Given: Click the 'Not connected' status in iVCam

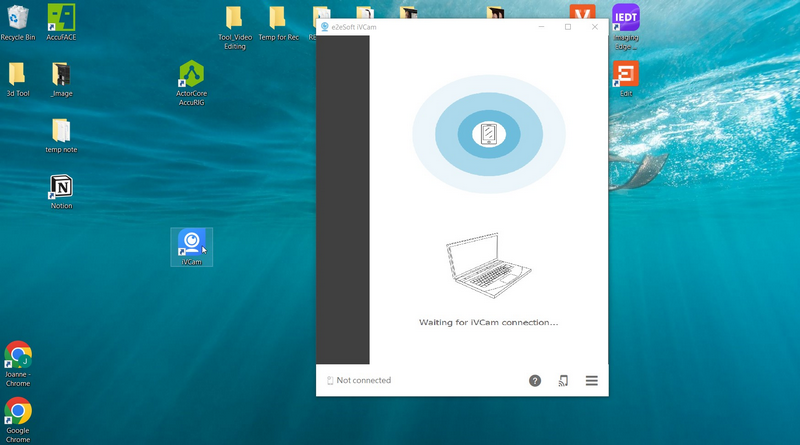Looking at the screenshot, I should (x=359, y=380).
